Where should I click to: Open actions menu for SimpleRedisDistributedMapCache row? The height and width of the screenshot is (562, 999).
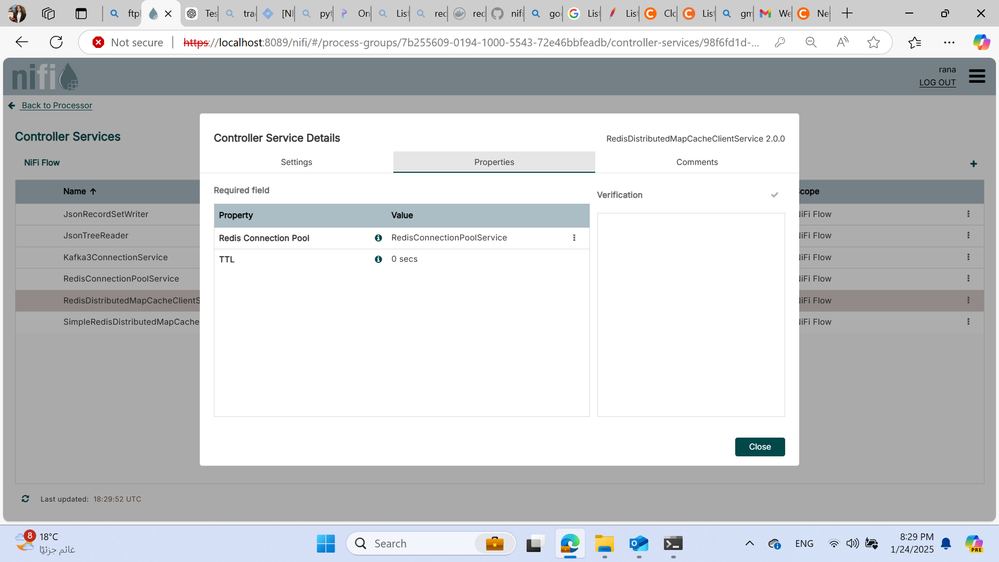click(x=968, y=322)
